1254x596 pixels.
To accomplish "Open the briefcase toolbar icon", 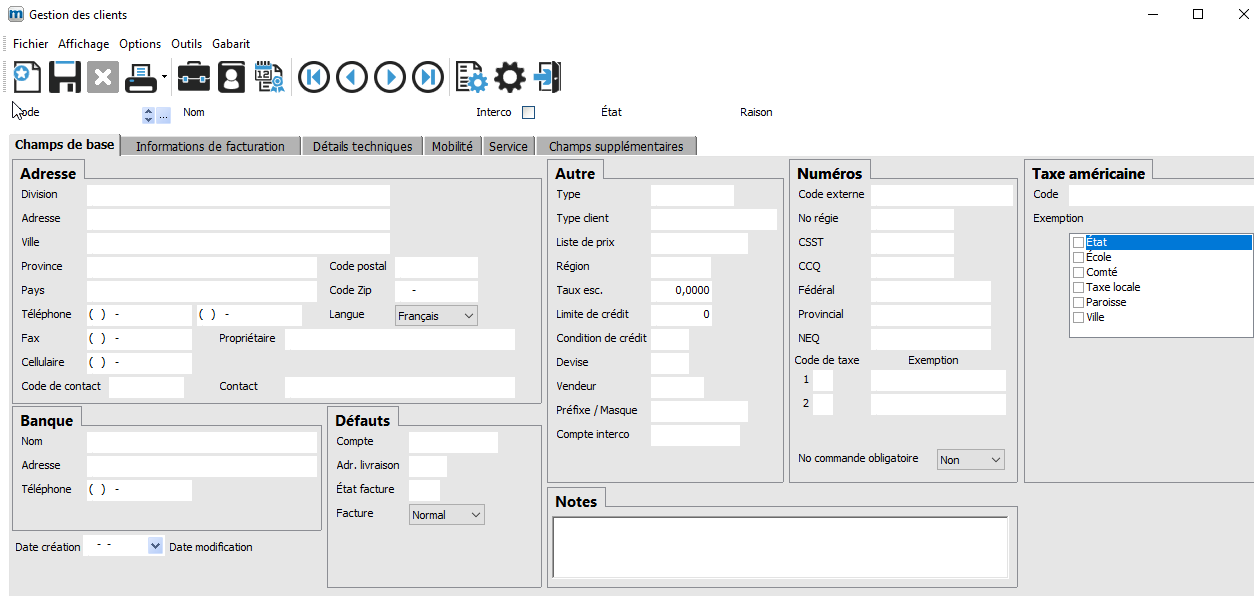I will (194, 77).
